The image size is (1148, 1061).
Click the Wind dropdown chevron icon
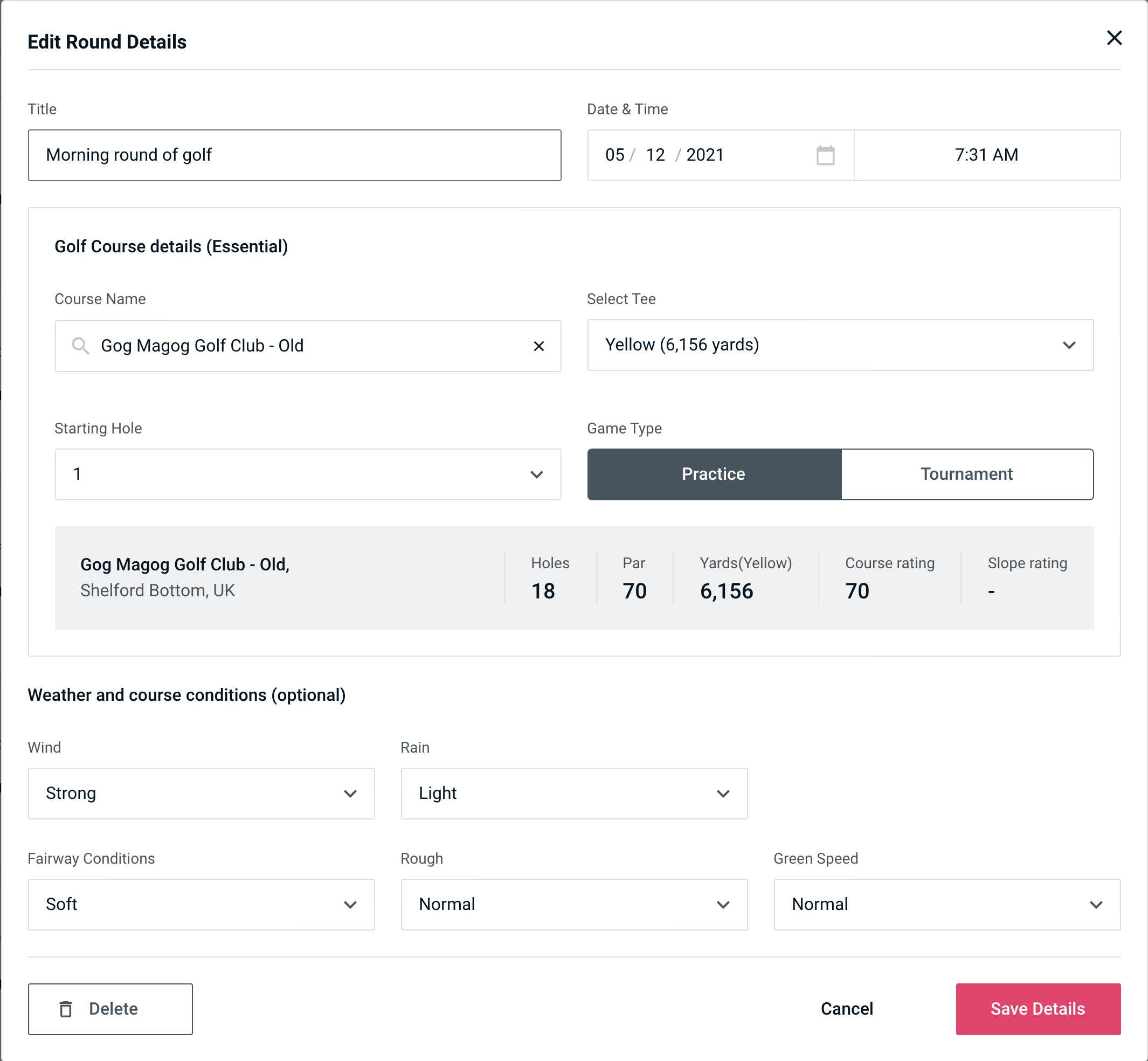[x=352, y=793]
